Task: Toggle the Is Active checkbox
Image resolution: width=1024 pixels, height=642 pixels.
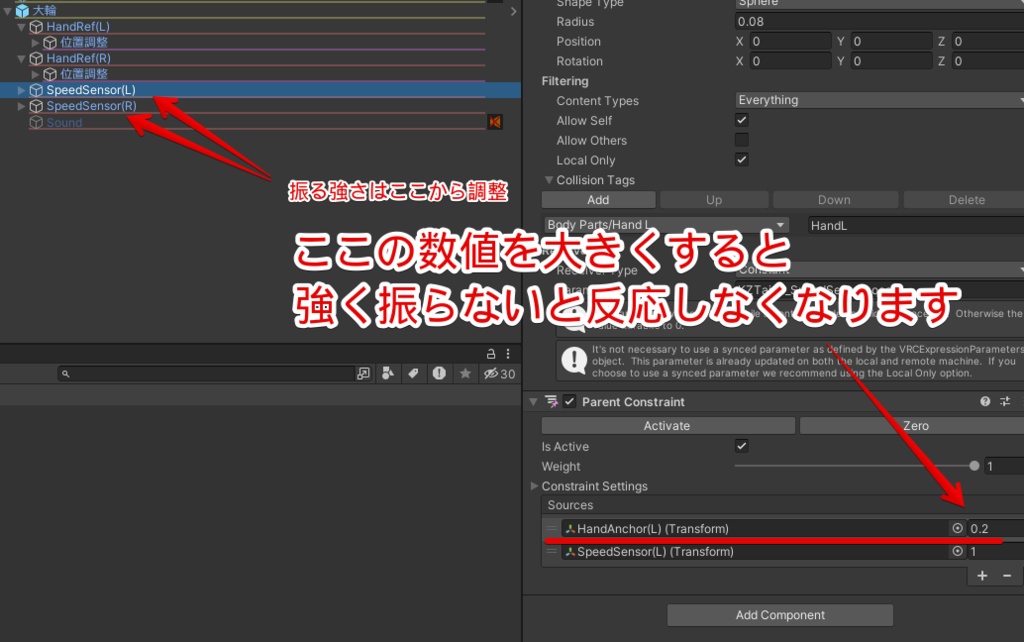Action: pyautogui.click(x=741, y=446)
